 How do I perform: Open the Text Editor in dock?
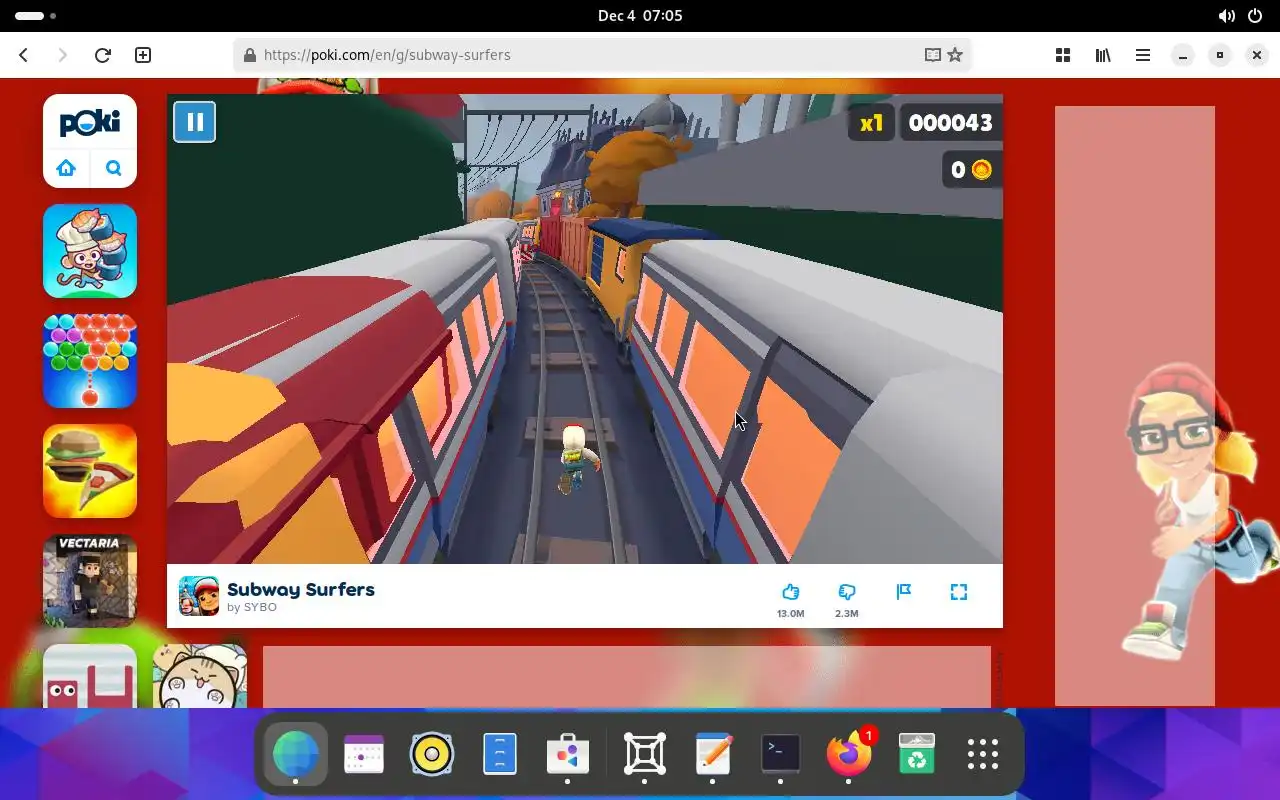[x=713, y=754]
